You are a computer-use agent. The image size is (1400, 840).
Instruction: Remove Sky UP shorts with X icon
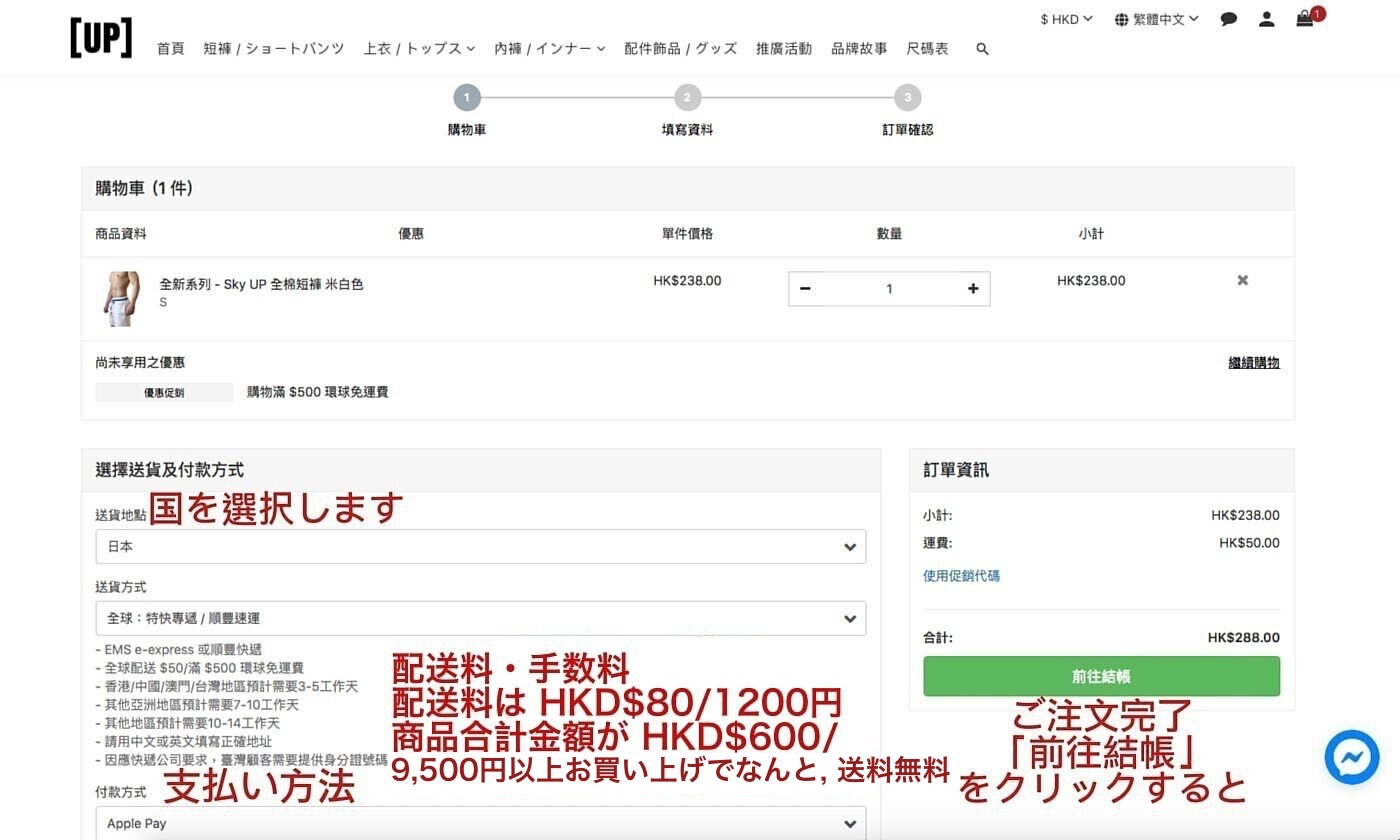[x=1242, y=281]
